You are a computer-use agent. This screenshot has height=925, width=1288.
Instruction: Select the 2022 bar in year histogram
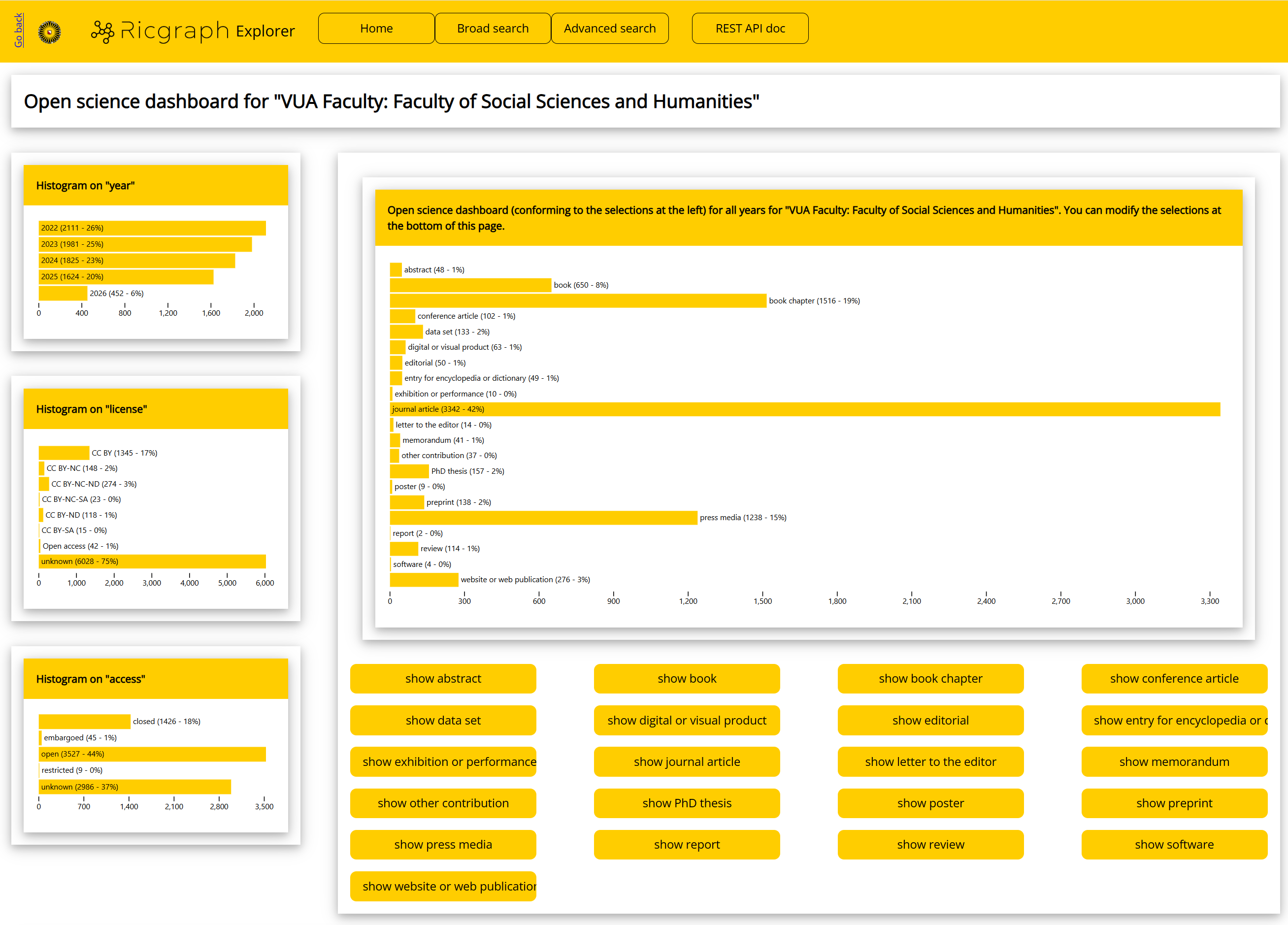click(152, 228)
